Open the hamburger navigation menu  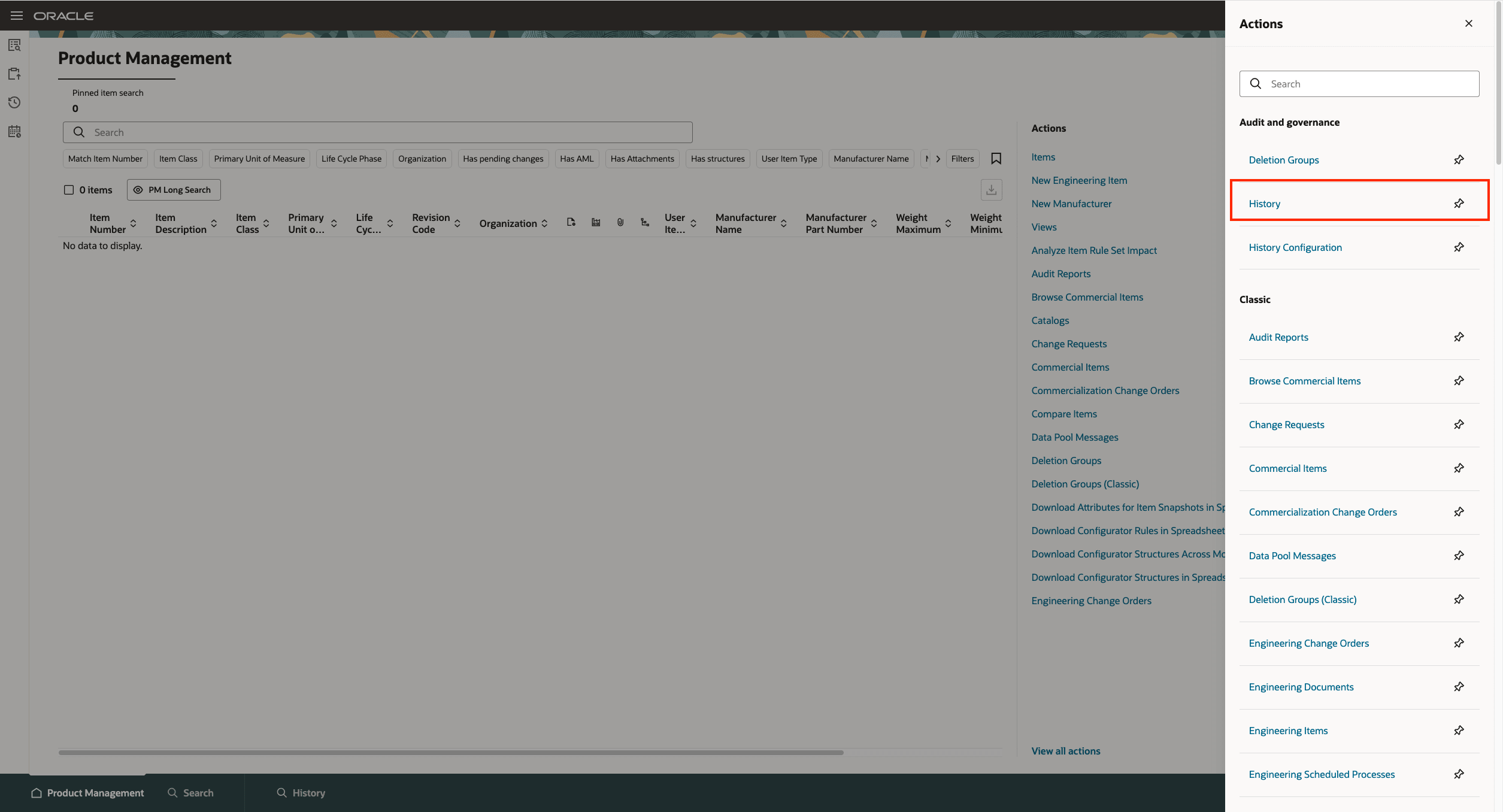[16, 15]
